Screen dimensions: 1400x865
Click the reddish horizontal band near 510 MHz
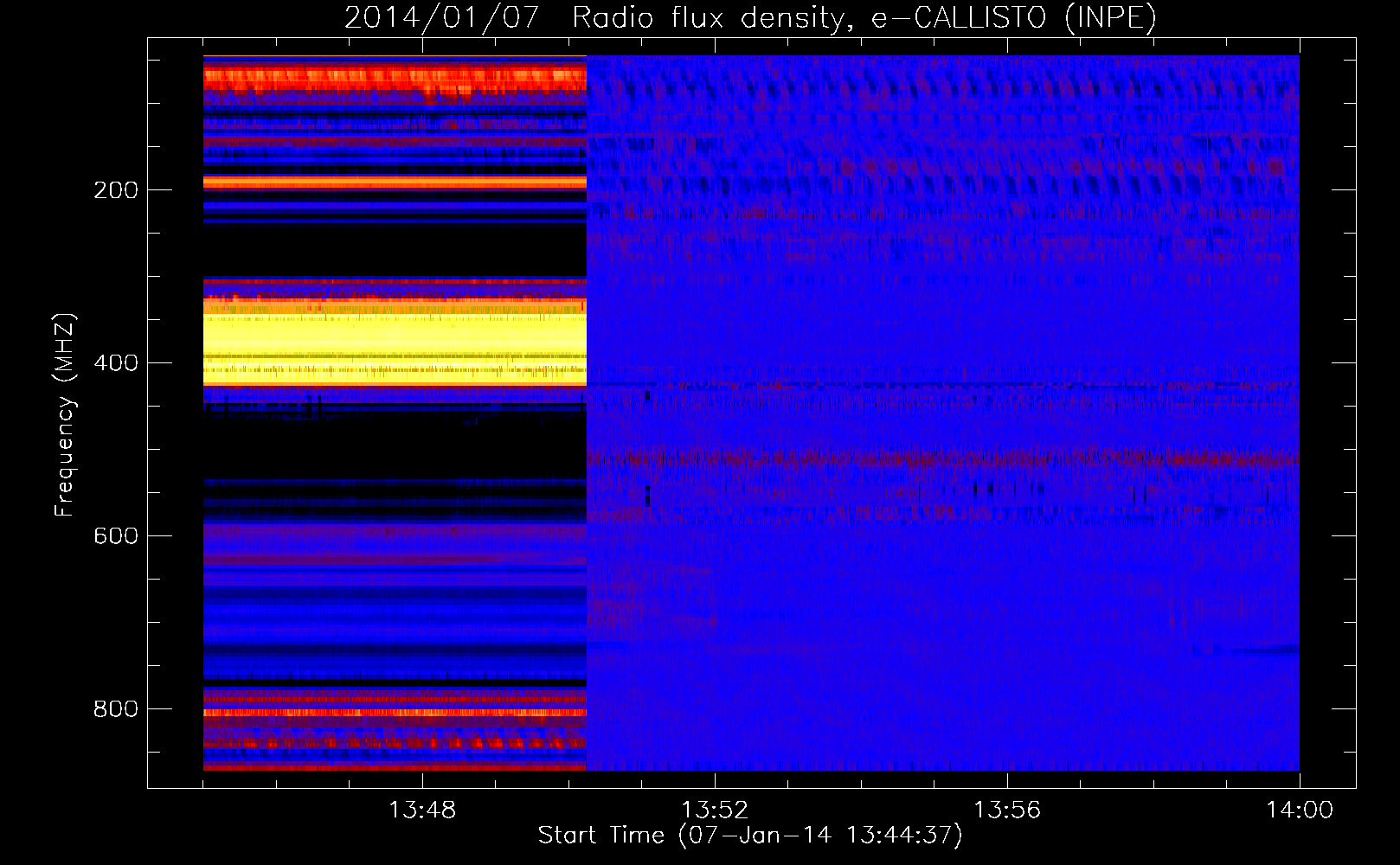point(943,458)
